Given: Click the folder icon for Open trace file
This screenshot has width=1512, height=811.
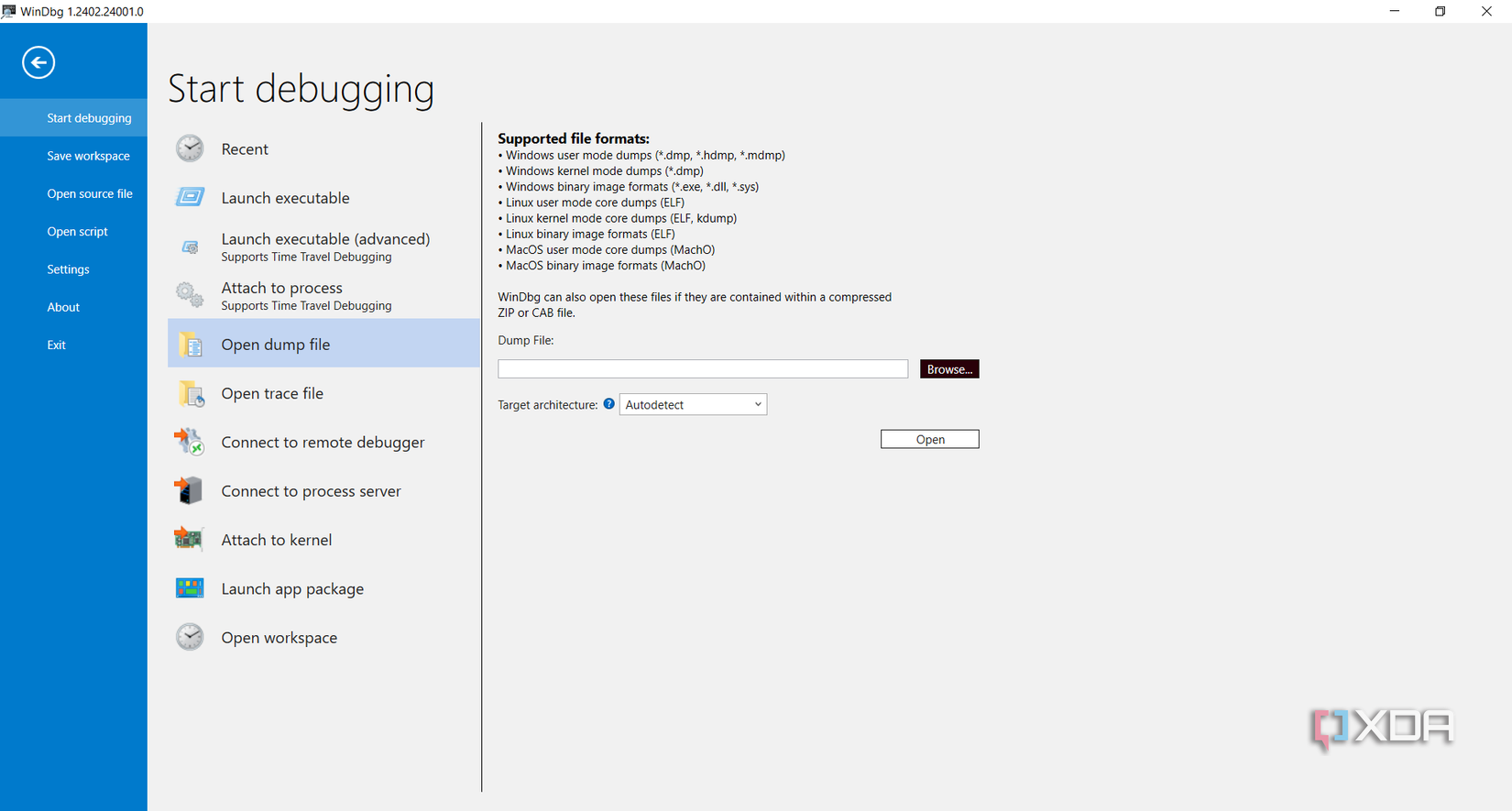Looking at the screenshot, I should pos(191,393).
